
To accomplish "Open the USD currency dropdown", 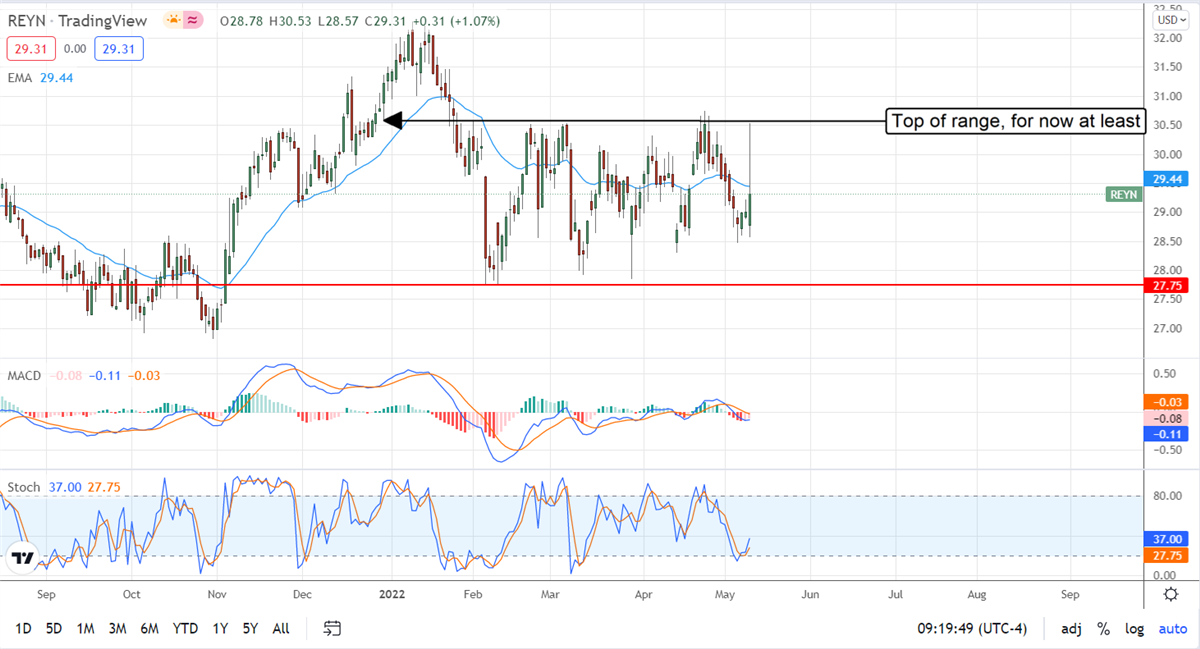I will click(1169, 20).
